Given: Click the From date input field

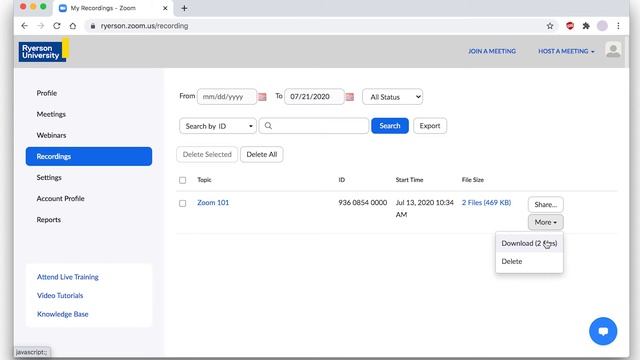Looking at the screenshot, I should tap(227, 97).
